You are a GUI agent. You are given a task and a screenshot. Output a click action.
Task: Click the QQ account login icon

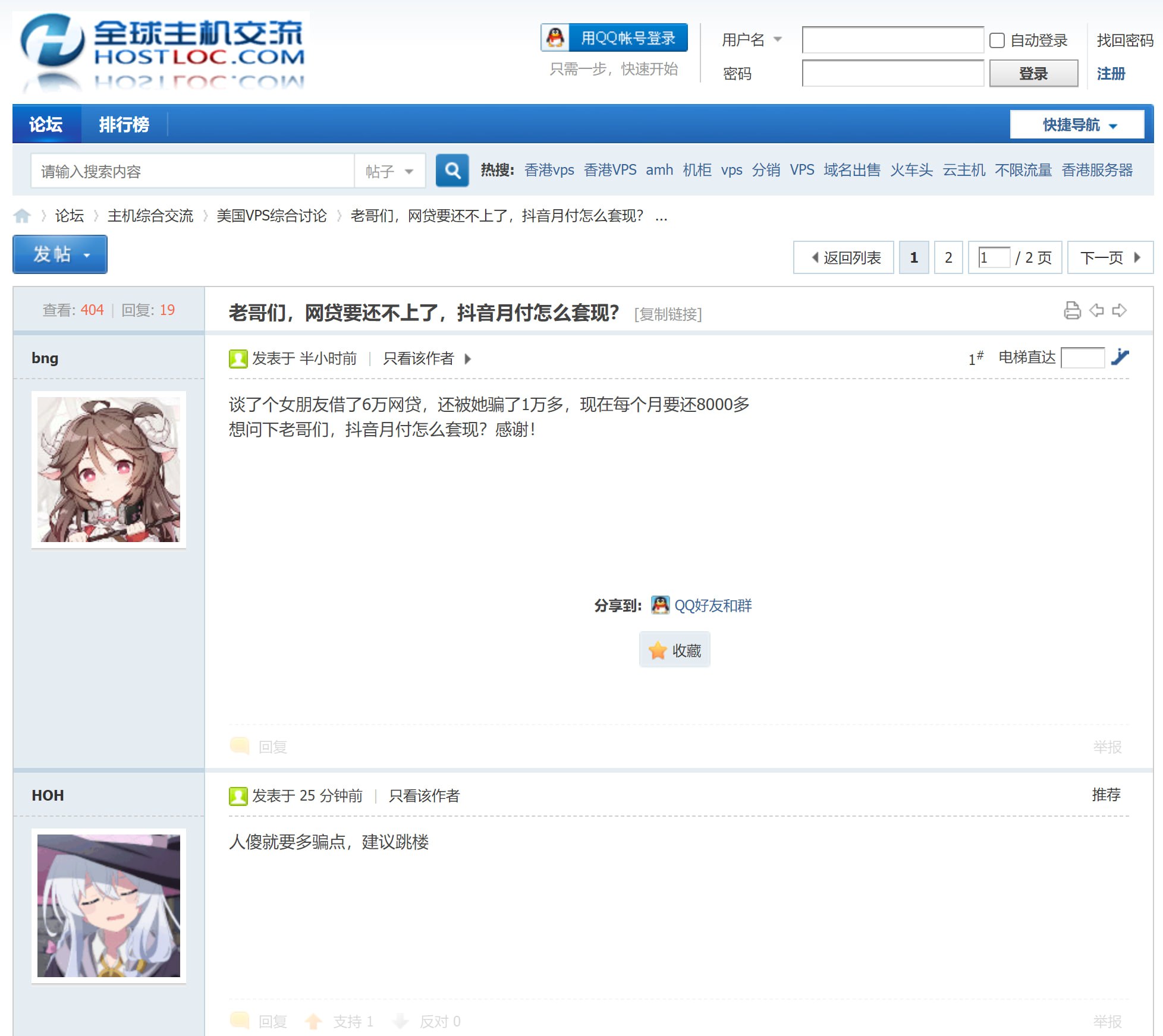pos(555,37)
